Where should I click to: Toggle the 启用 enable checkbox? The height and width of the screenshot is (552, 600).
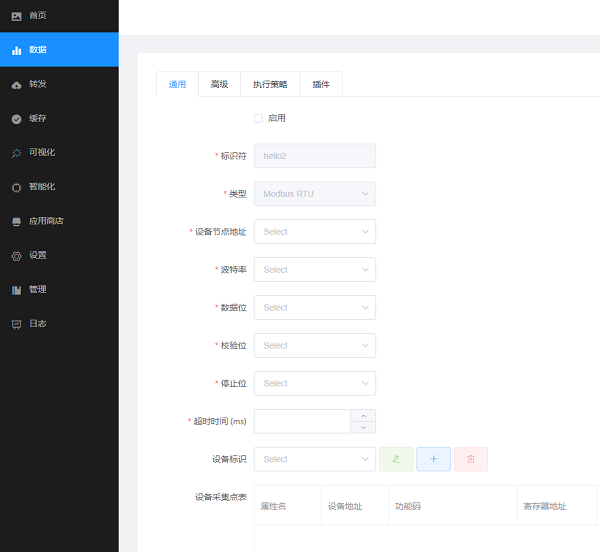coord(258,118)
